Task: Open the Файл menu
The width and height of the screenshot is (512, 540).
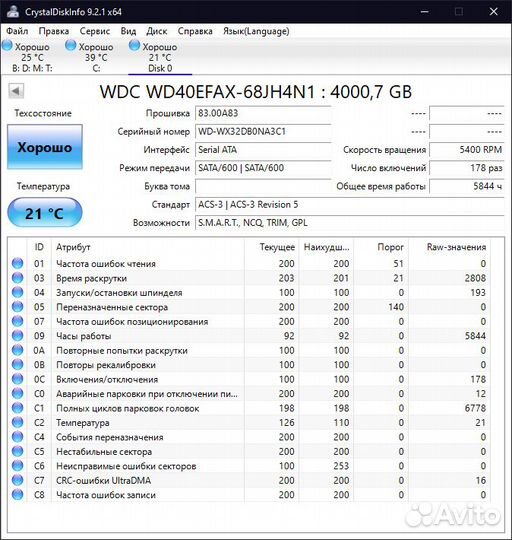Action: (17, 31)
